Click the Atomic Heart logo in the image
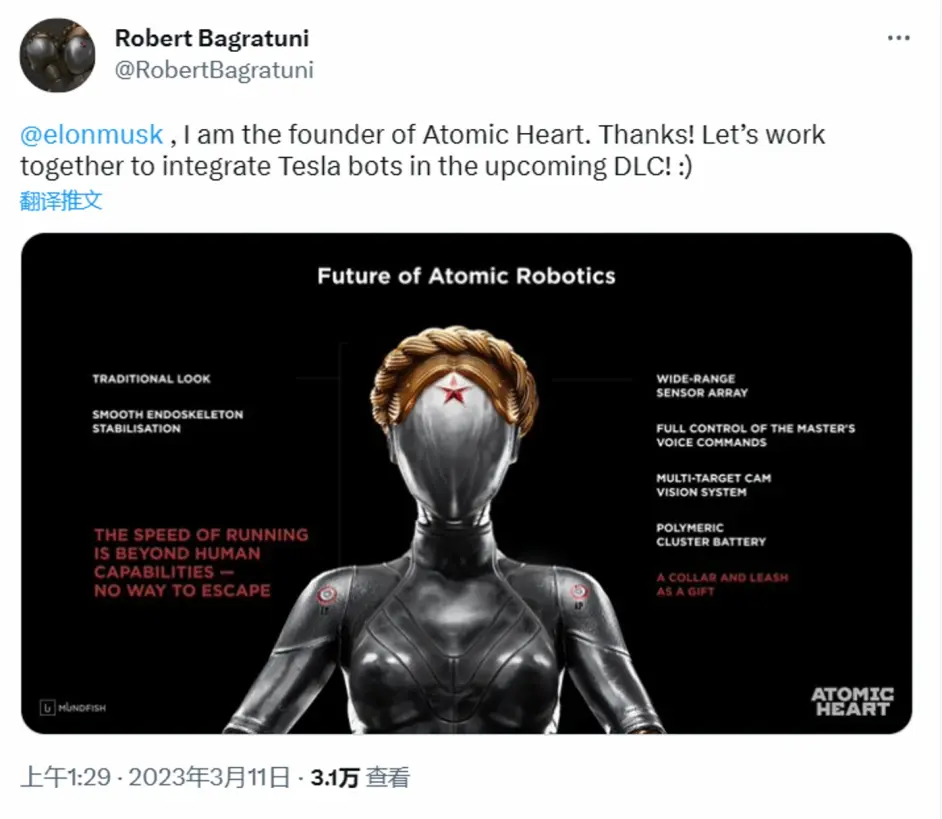The height and width of the screenshot is (819, 942). pos(851,700)
